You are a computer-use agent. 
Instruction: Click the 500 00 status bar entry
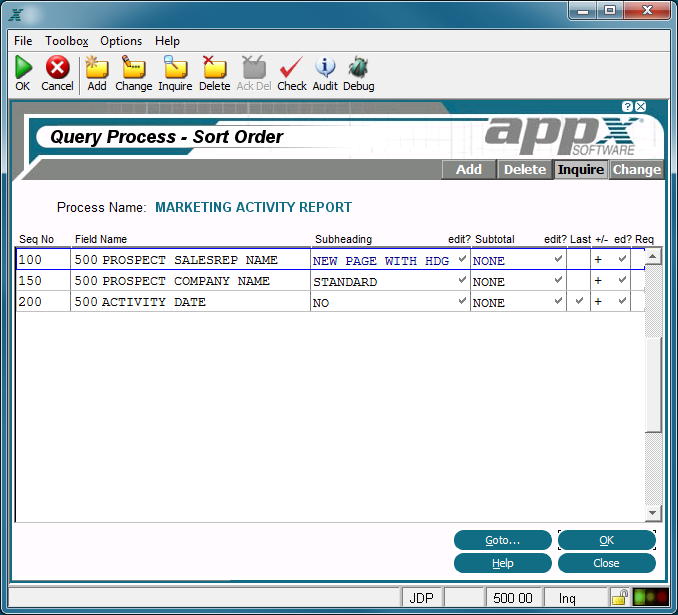[x=513, y=598]
